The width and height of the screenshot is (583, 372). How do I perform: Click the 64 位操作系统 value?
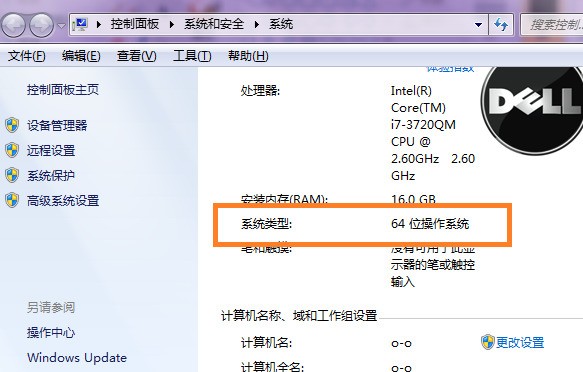click(x=430, y=224)
